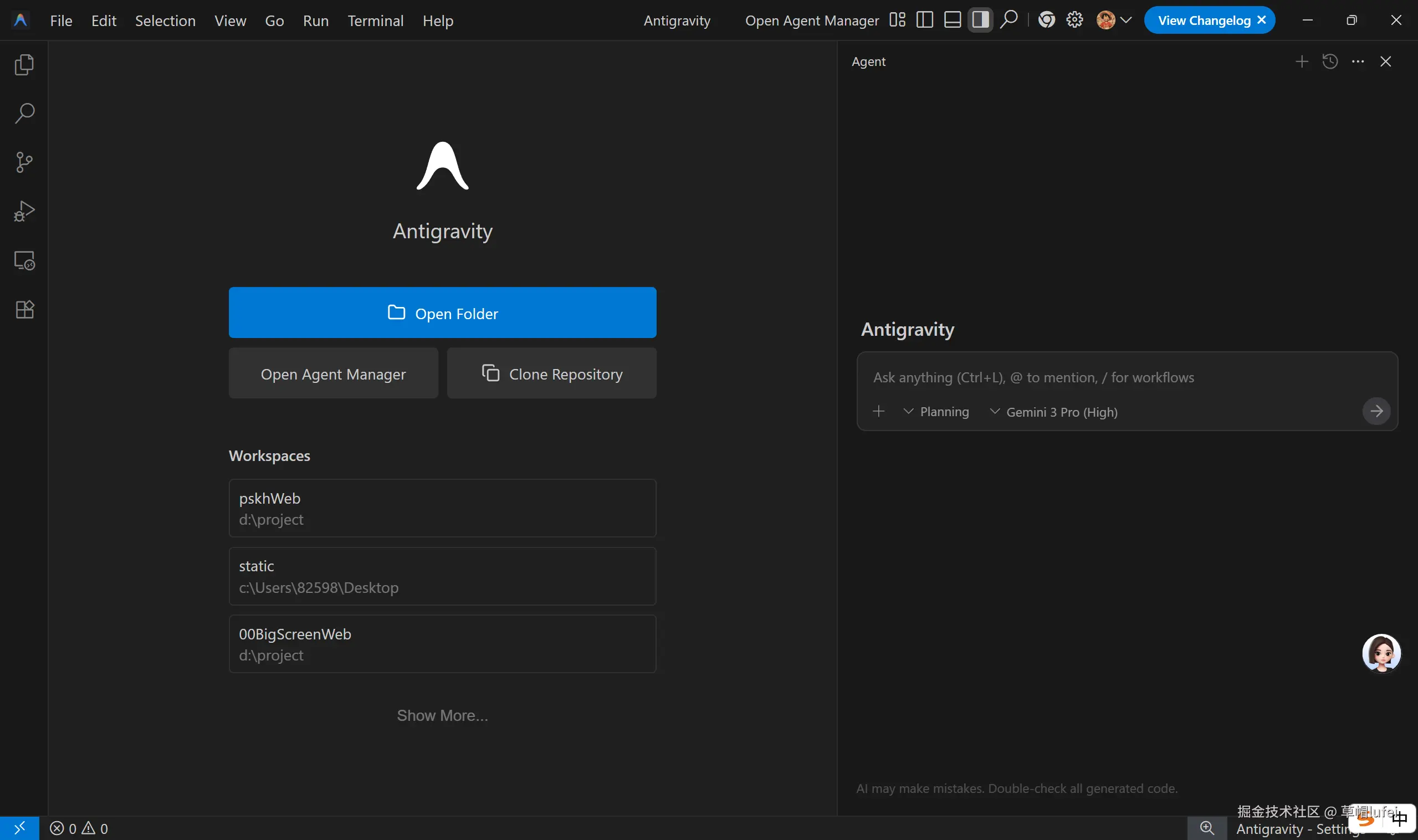Click the remote window icon in status bar
The height and width of the screenshot is (840, 1418).
[x=20, y=828]
